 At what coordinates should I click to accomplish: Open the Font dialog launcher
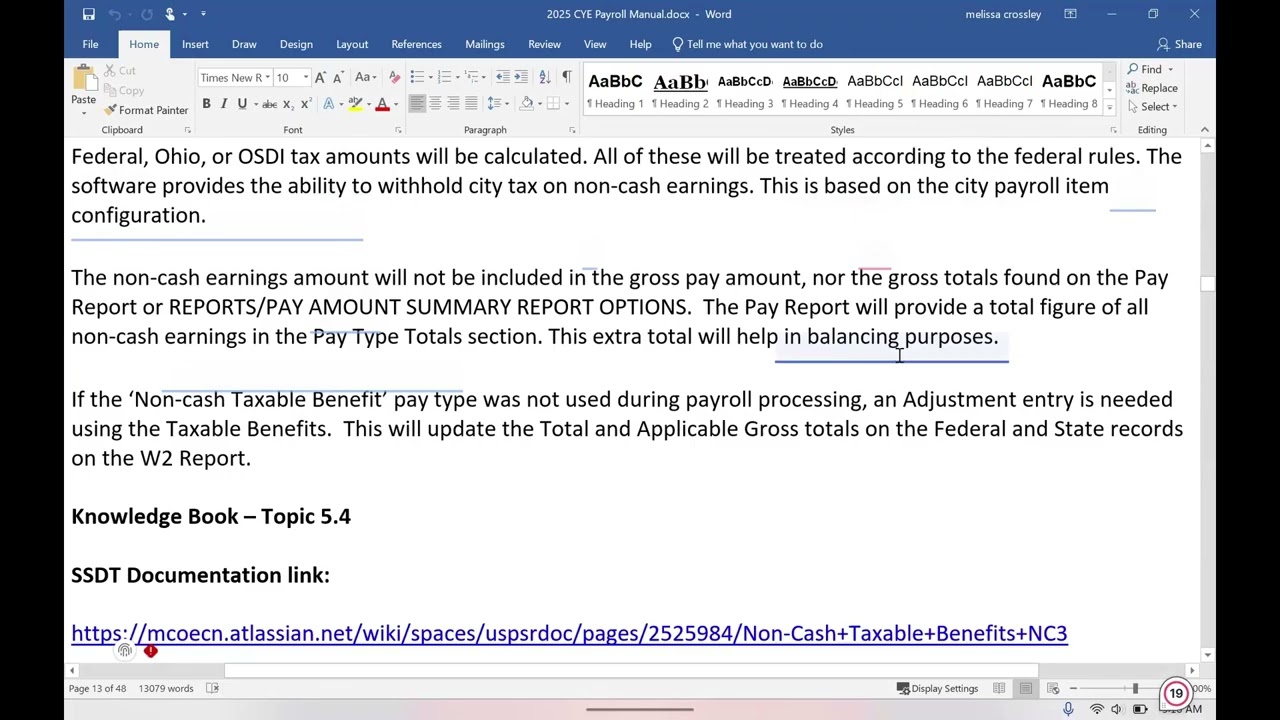pos(398,130)
